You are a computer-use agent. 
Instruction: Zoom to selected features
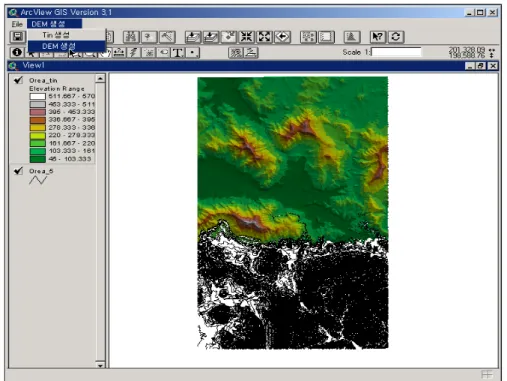229,37
